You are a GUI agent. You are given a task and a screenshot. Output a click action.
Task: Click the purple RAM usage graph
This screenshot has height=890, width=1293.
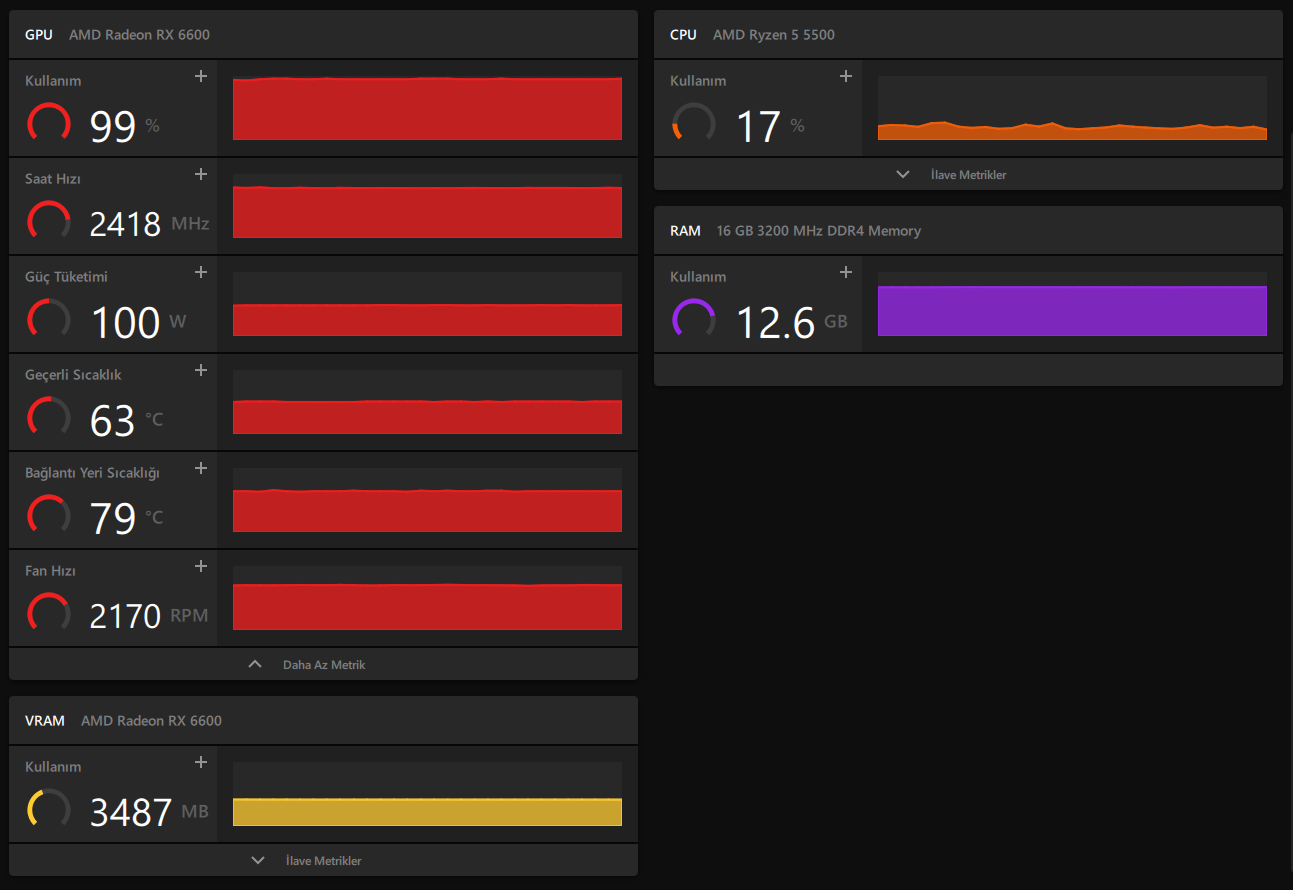coord(1072,304)
